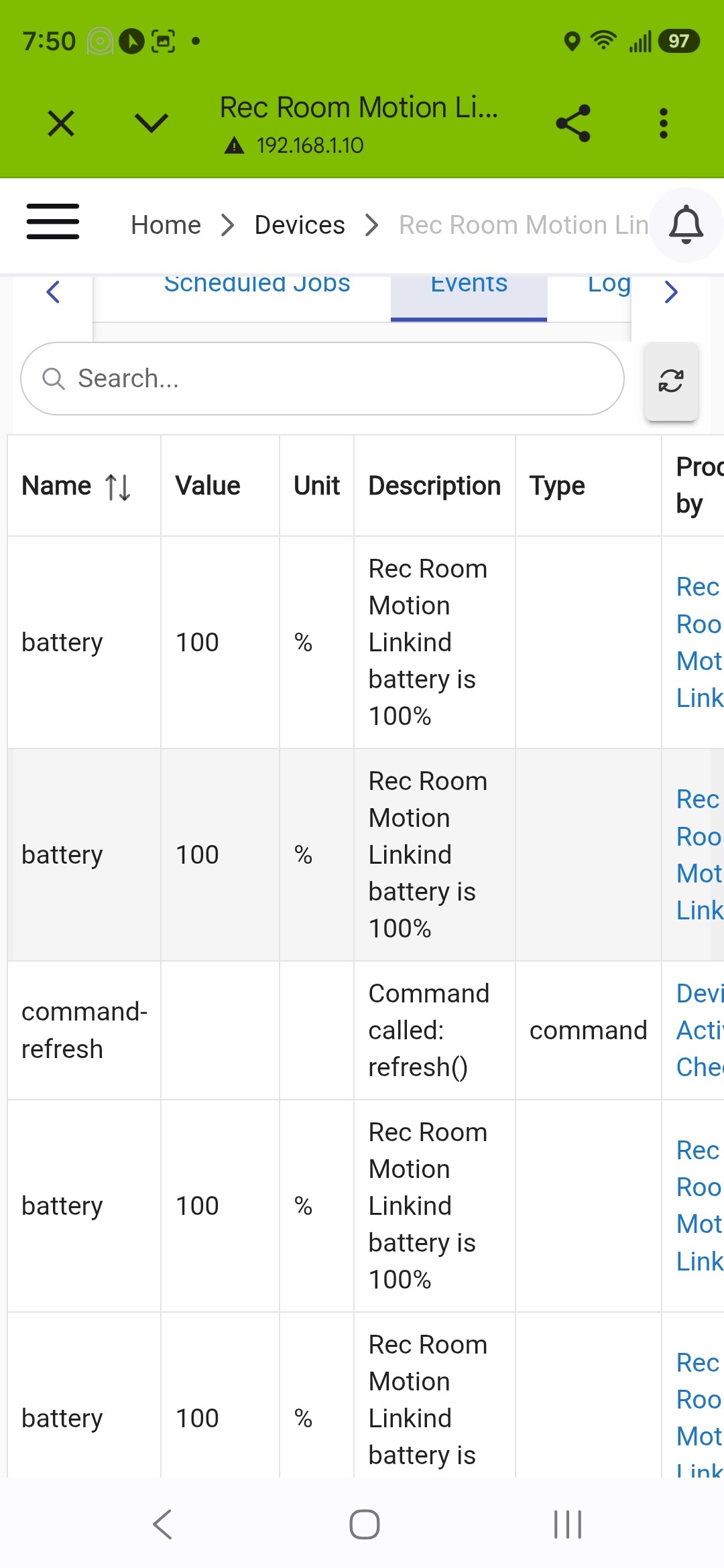Expand the downward chevron in the browser bar
This screenshot has height=1568, width=724.
(152, 123)
